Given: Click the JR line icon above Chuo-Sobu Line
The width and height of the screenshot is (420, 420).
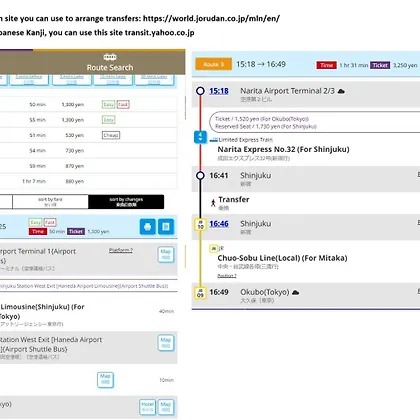Looking at the screenshot, I should click(213, 248).
